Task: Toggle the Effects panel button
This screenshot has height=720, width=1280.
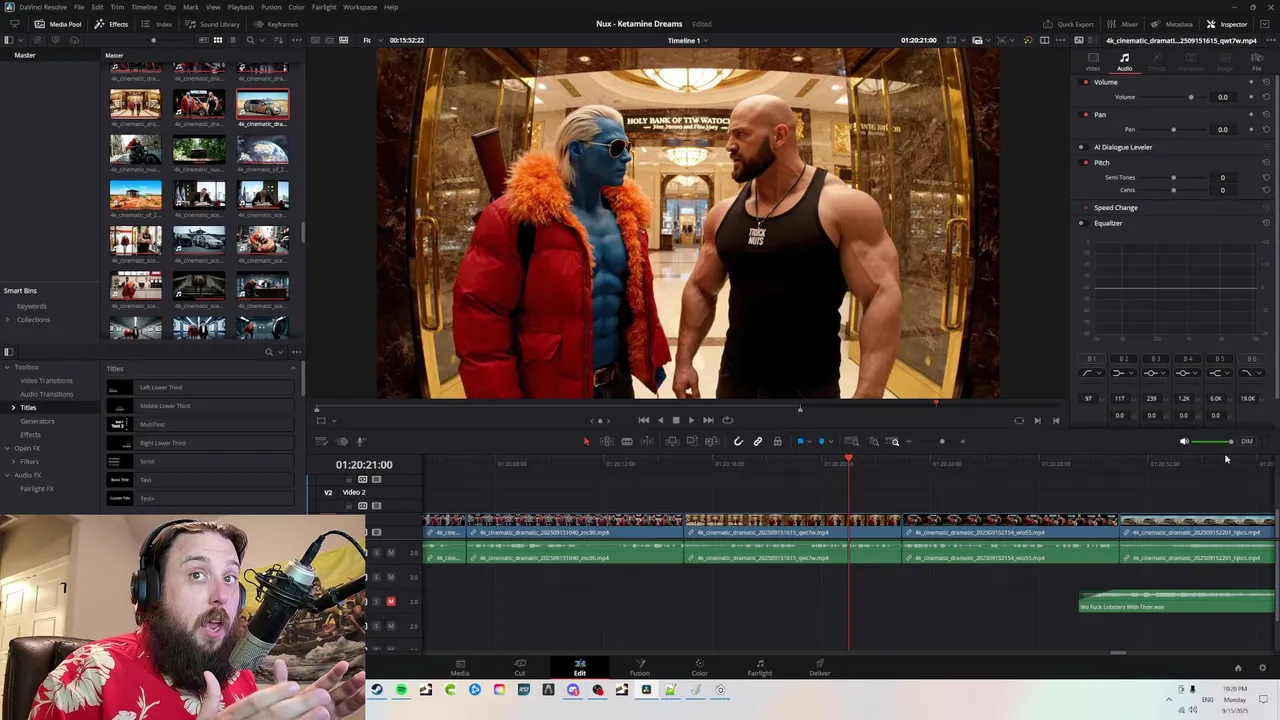Action: (112, 24)
